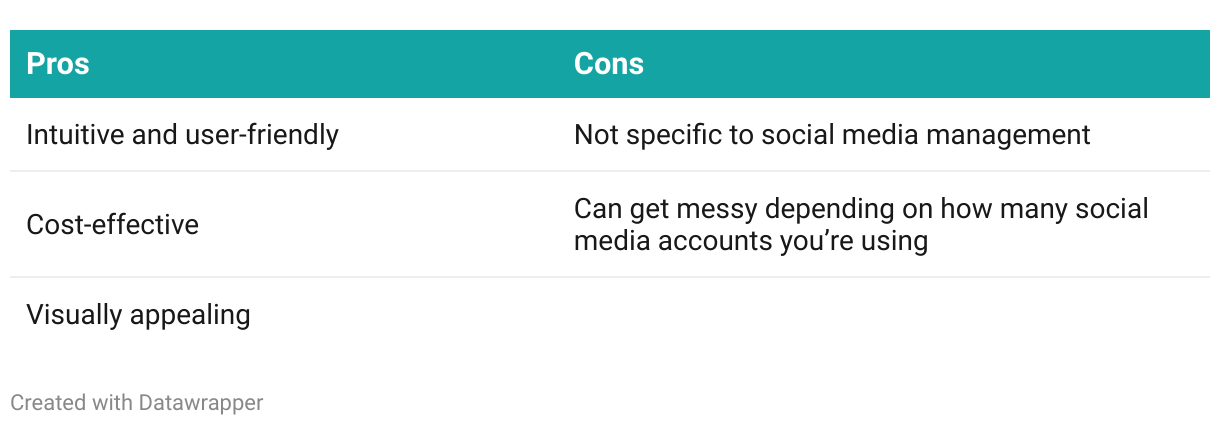Click the Pros column header
The height and width of the screenshot is (426, 1220).
58,64
